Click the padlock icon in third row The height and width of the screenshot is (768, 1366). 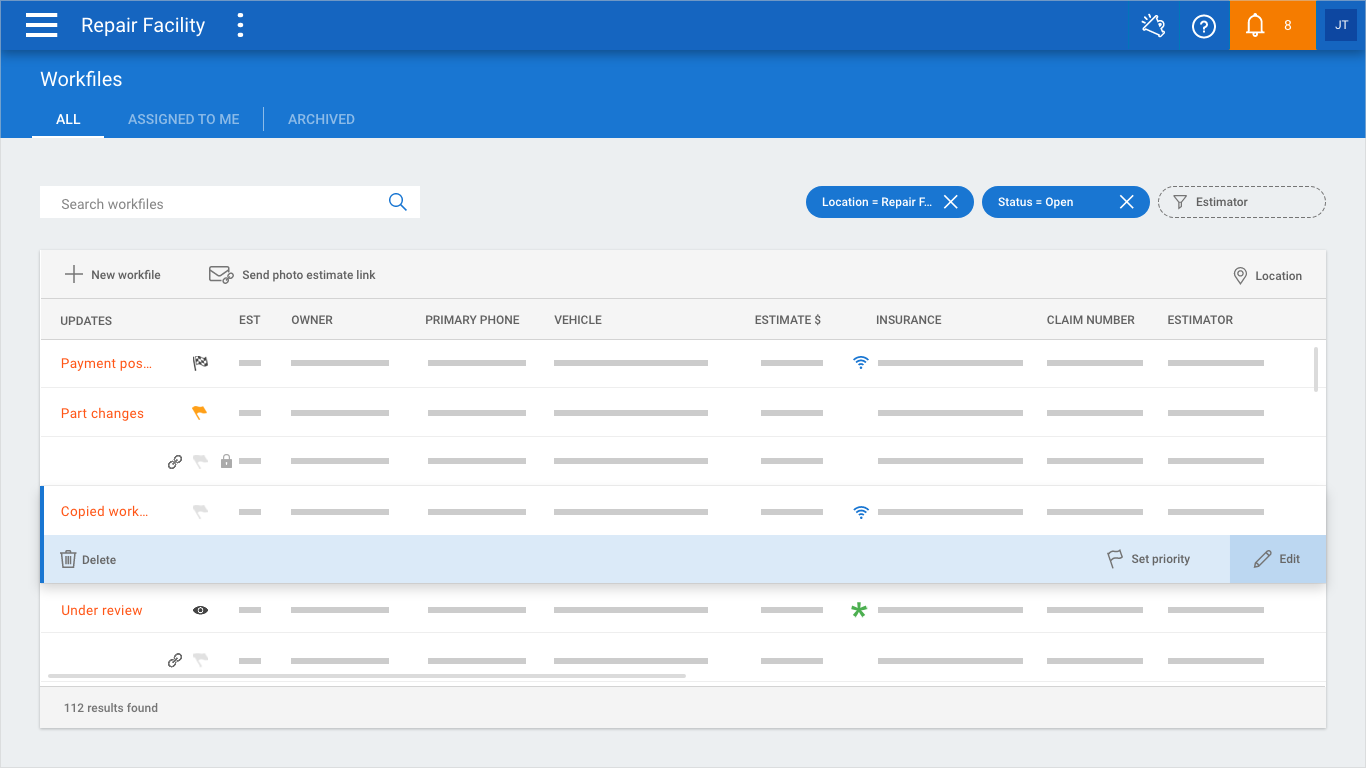[x=226, y=461]
